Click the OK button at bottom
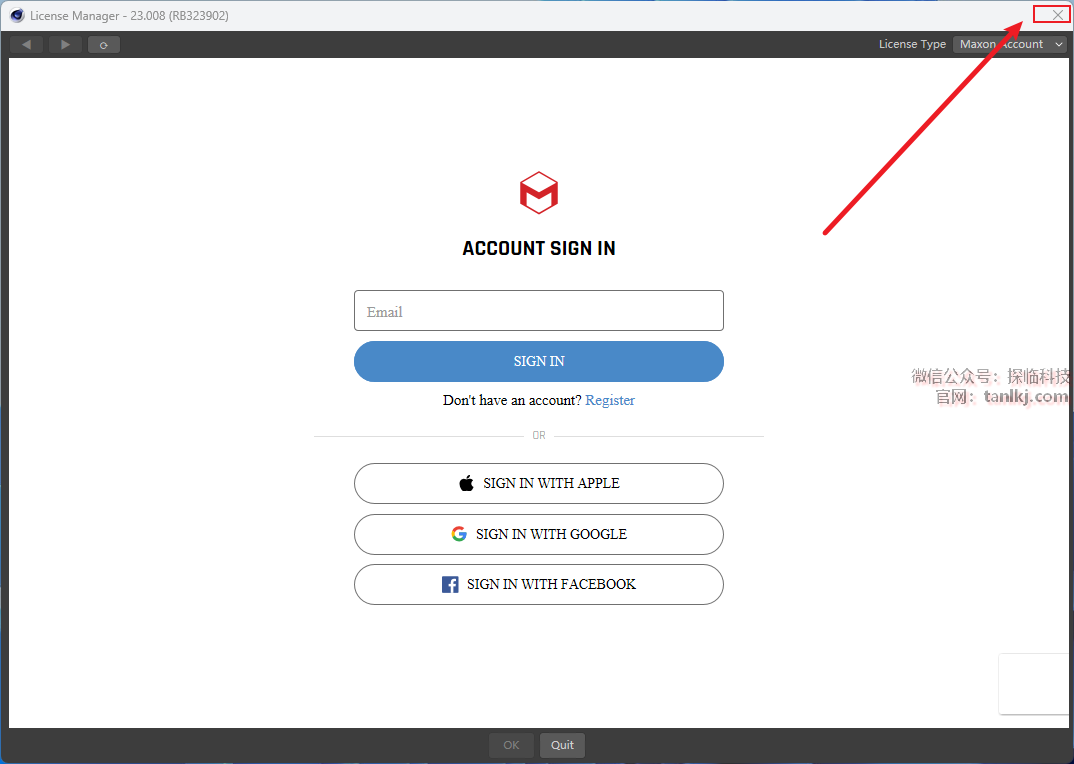 (x=511, y=745)
